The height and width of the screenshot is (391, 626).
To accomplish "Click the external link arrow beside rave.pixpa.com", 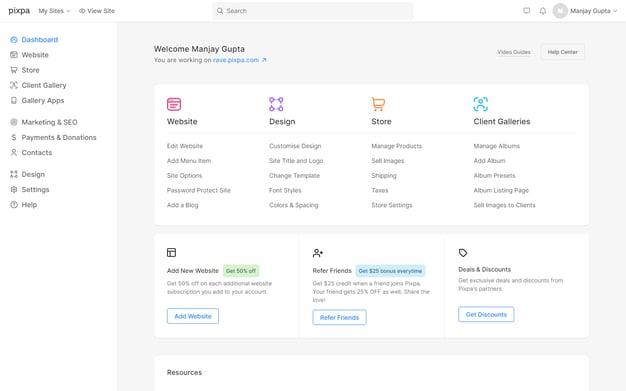I will coord(264,60).
